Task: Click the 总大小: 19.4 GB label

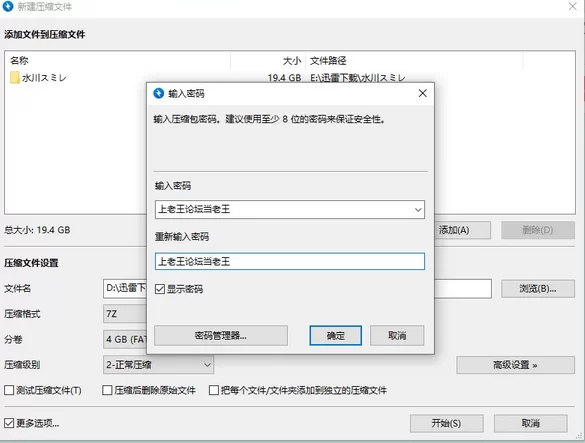Action: pyautogui.click(x=37, y=230)
